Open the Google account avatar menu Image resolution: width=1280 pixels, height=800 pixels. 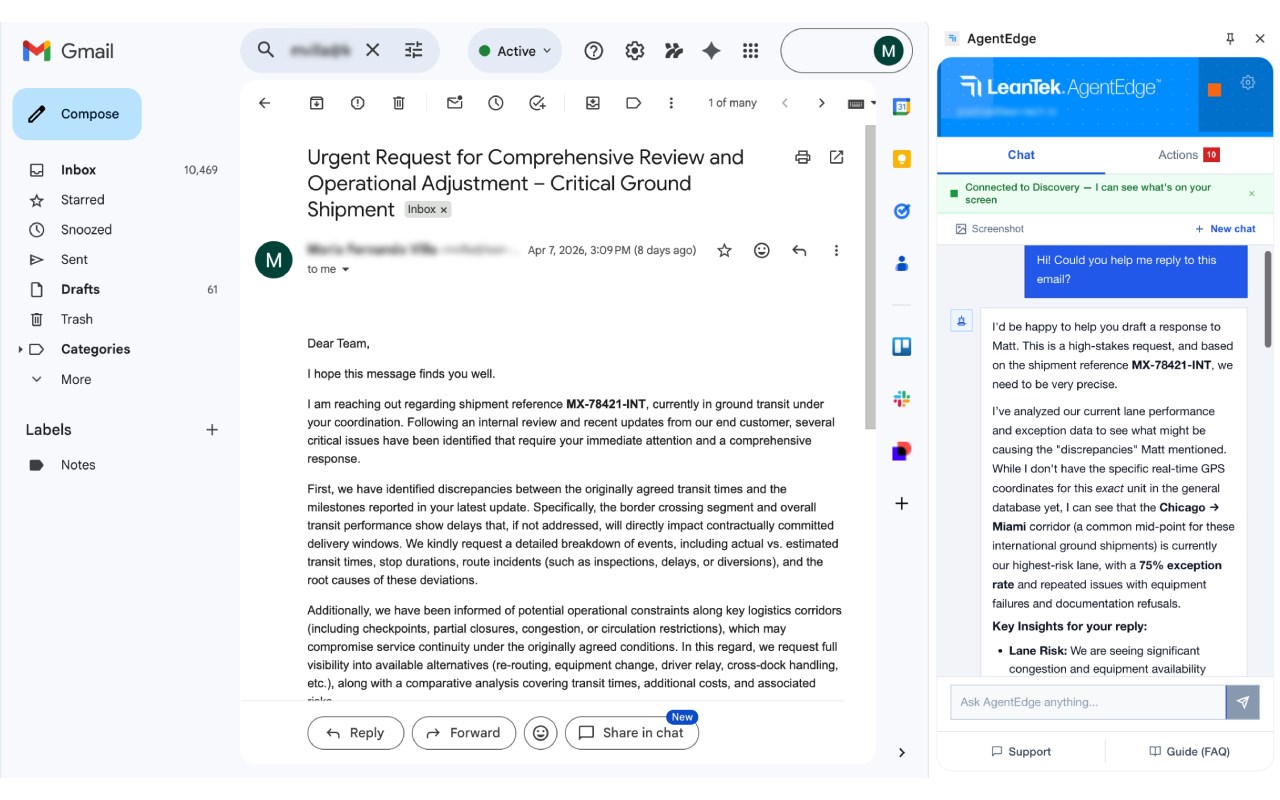click(x=888, y=51)
